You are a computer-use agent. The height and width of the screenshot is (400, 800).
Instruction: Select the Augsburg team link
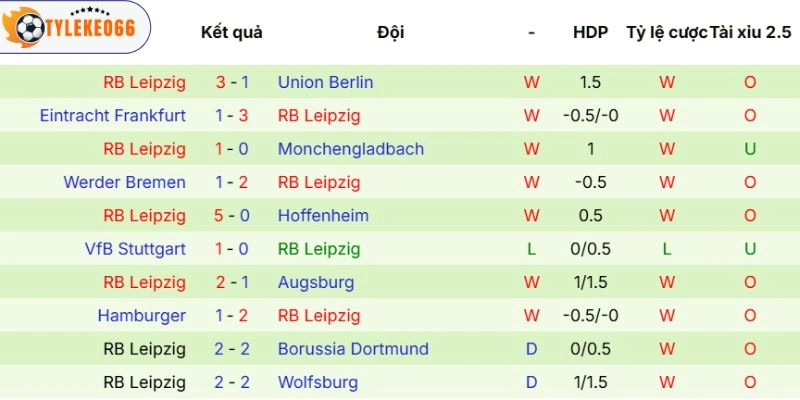[x=316, y=282]
